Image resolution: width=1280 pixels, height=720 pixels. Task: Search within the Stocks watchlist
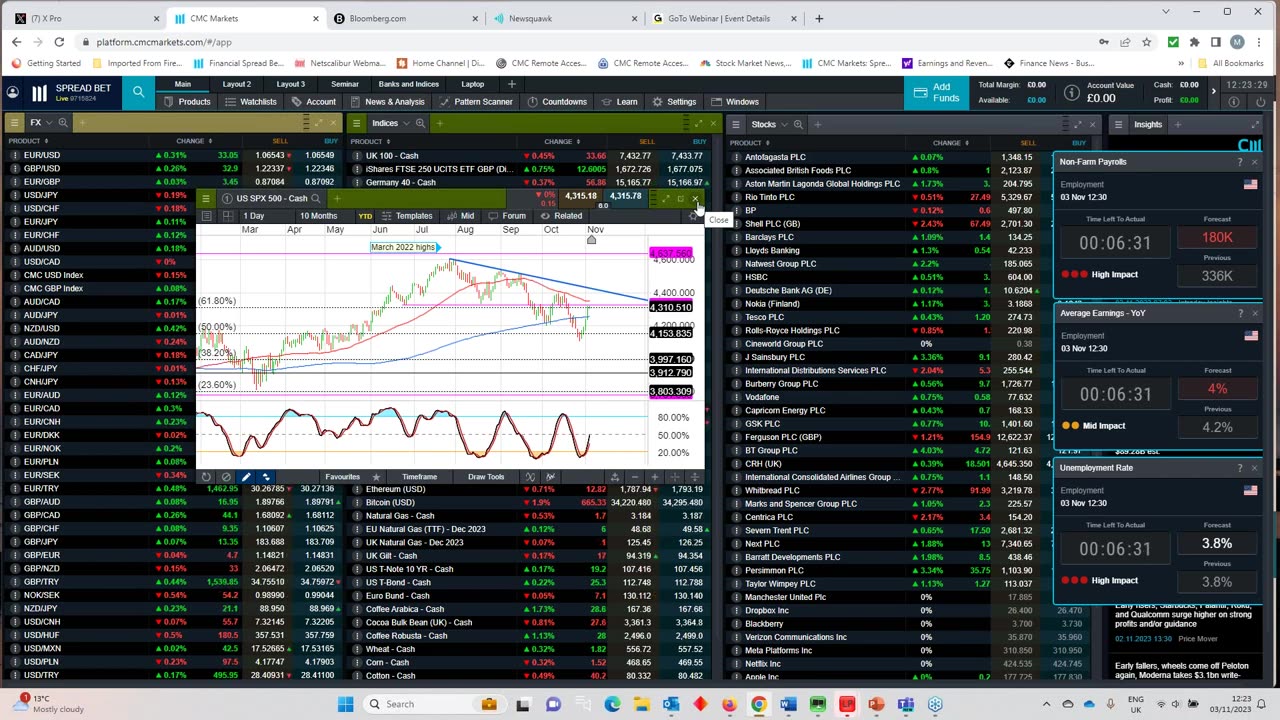click(798, 124)
